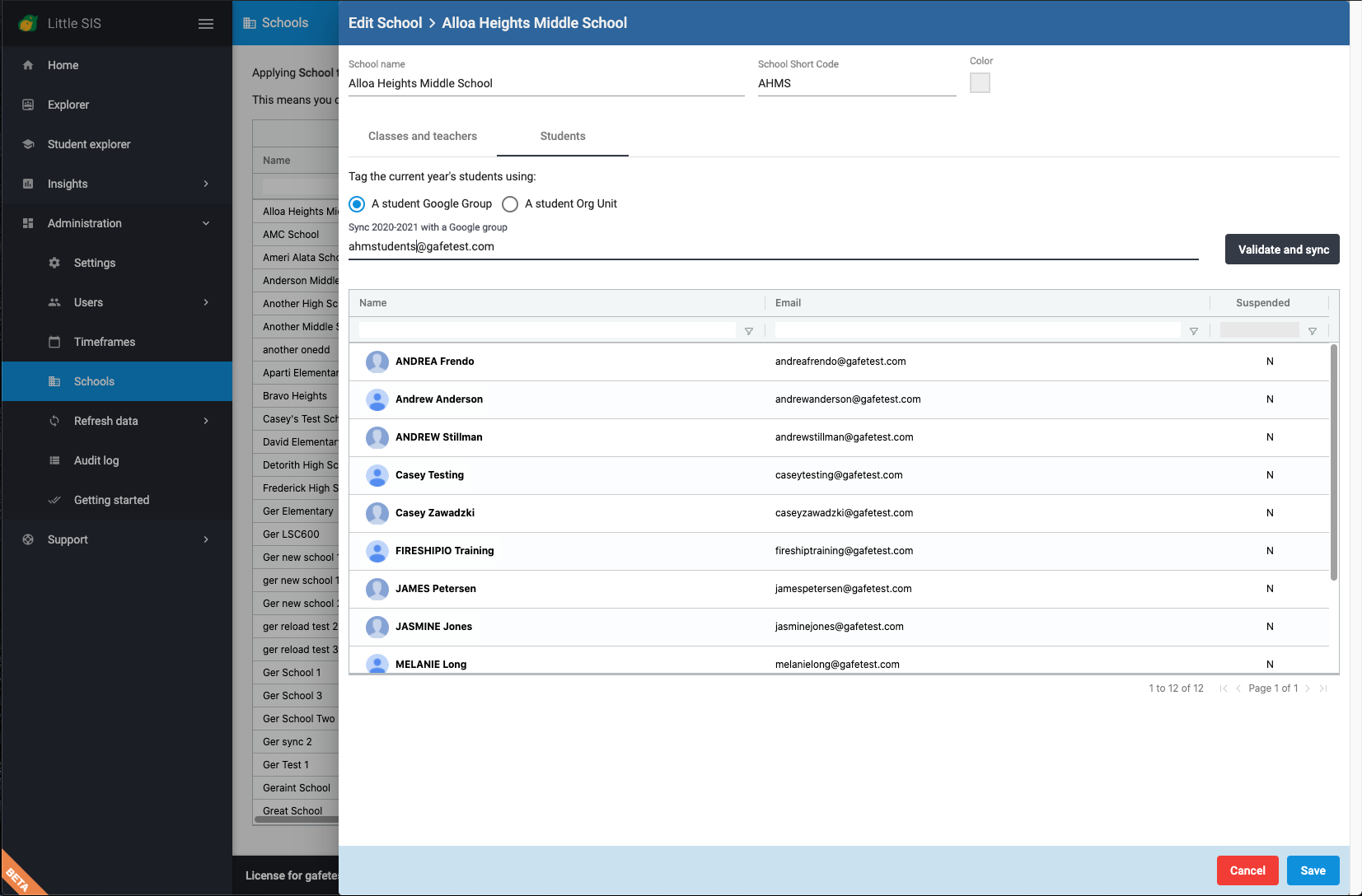
Task: Click the Home icon in sidebar
Action: click(x=28, y=65)
